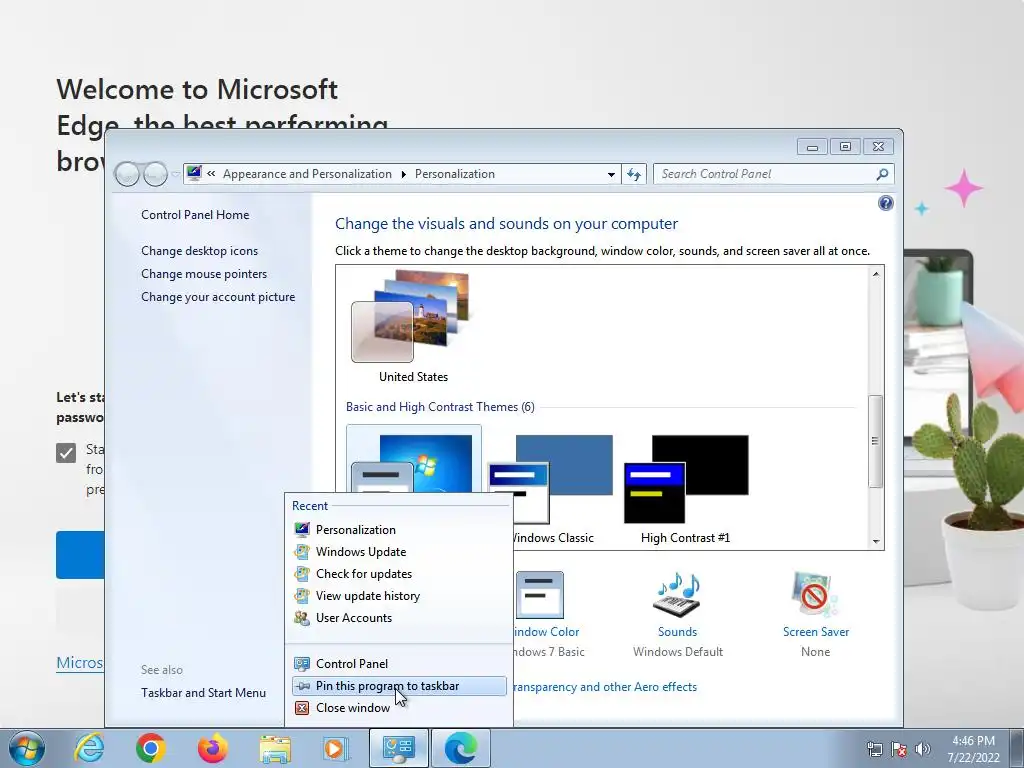Open recent pages dropdown beside nav buttons

[x=176, y=174]
